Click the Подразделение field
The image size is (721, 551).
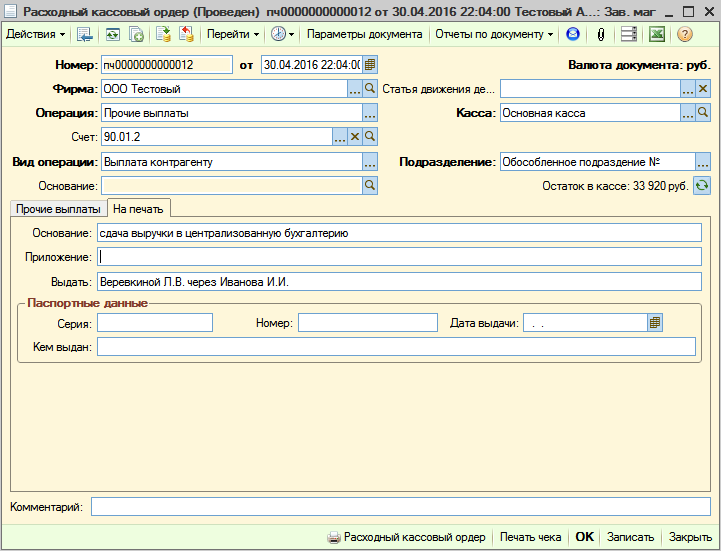[x=598, y=162]
